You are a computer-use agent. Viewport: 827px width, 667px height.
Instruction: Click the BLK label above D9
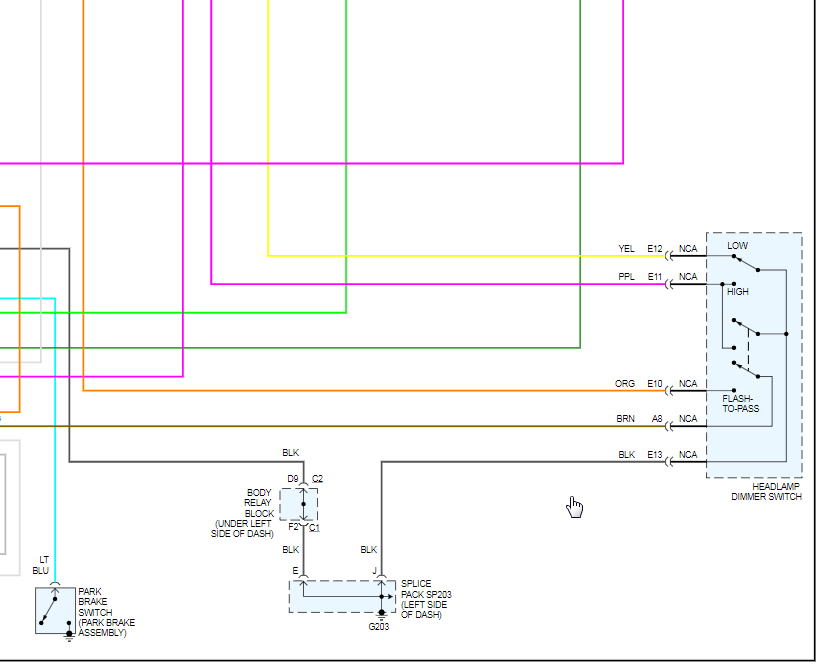pos(291,452)
